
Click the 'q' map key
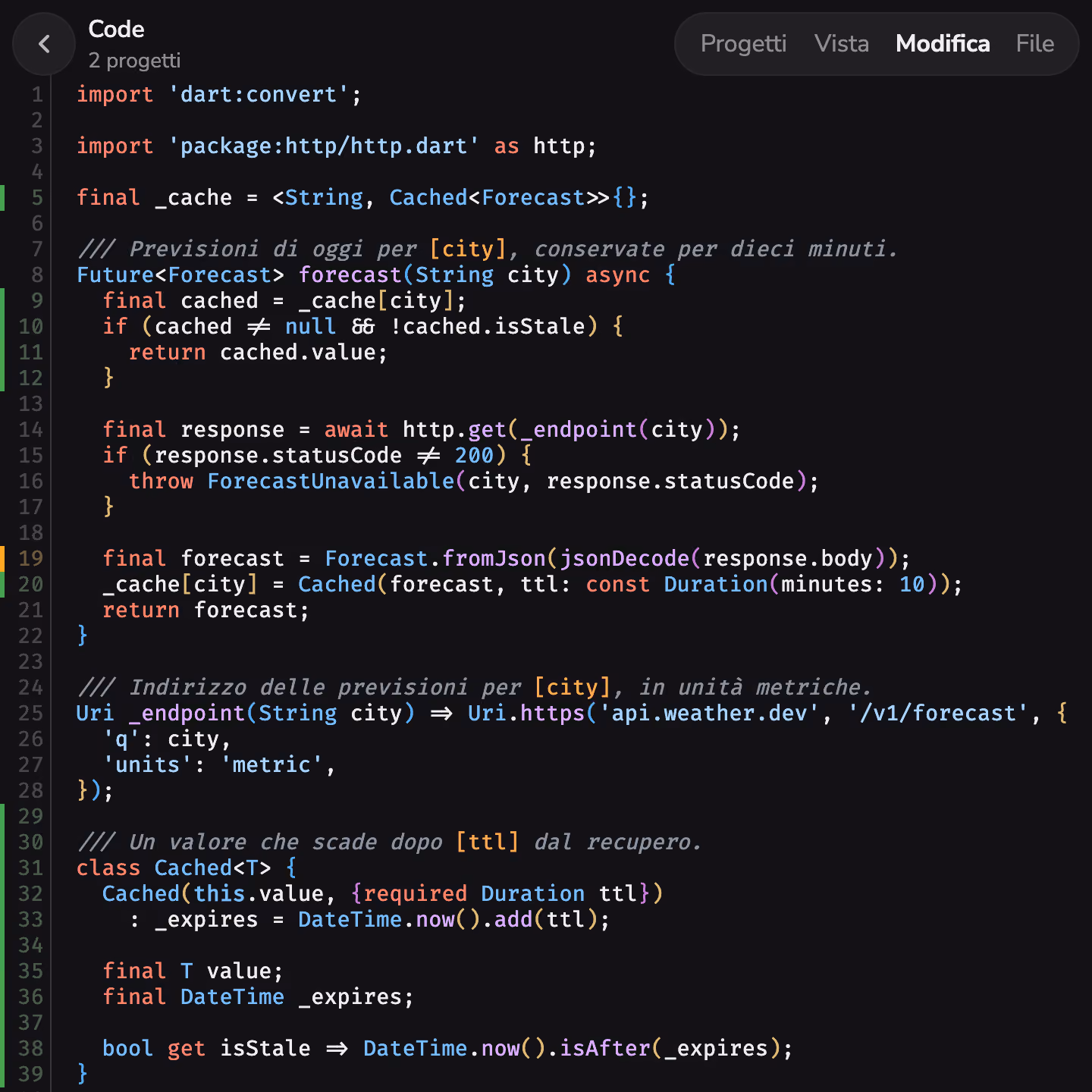121,739
